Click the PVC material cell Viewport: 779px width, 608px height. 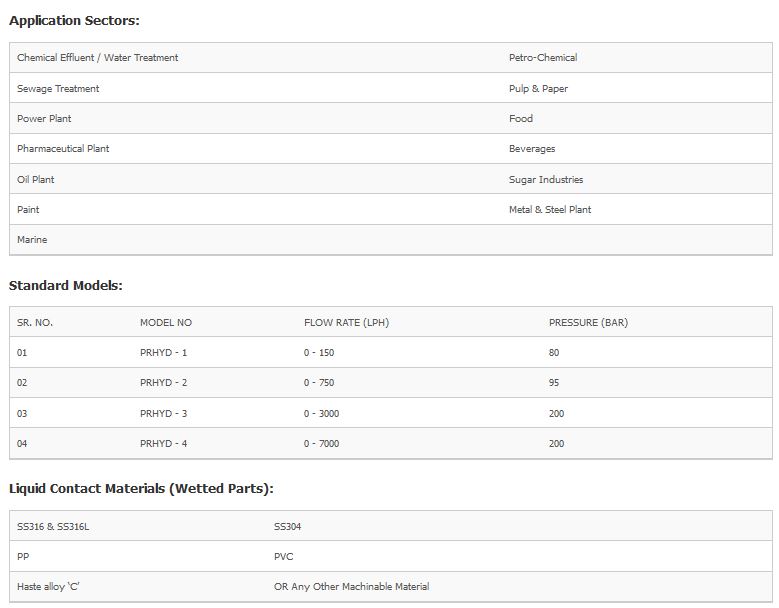coord(283,557)
